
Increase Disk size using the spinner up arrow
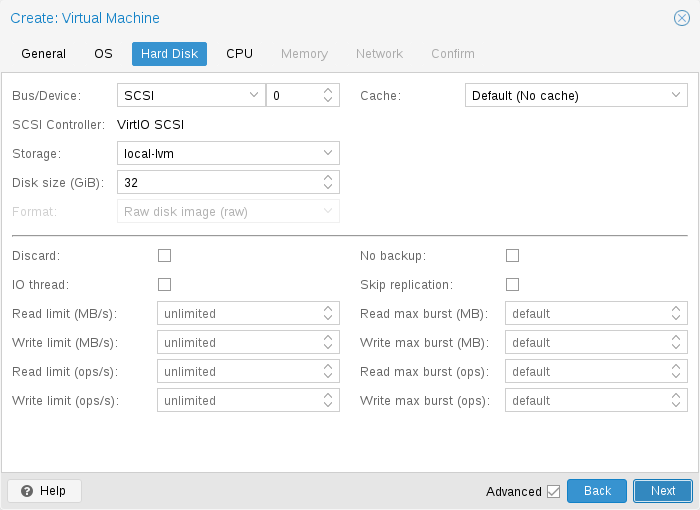pos(328,177)
